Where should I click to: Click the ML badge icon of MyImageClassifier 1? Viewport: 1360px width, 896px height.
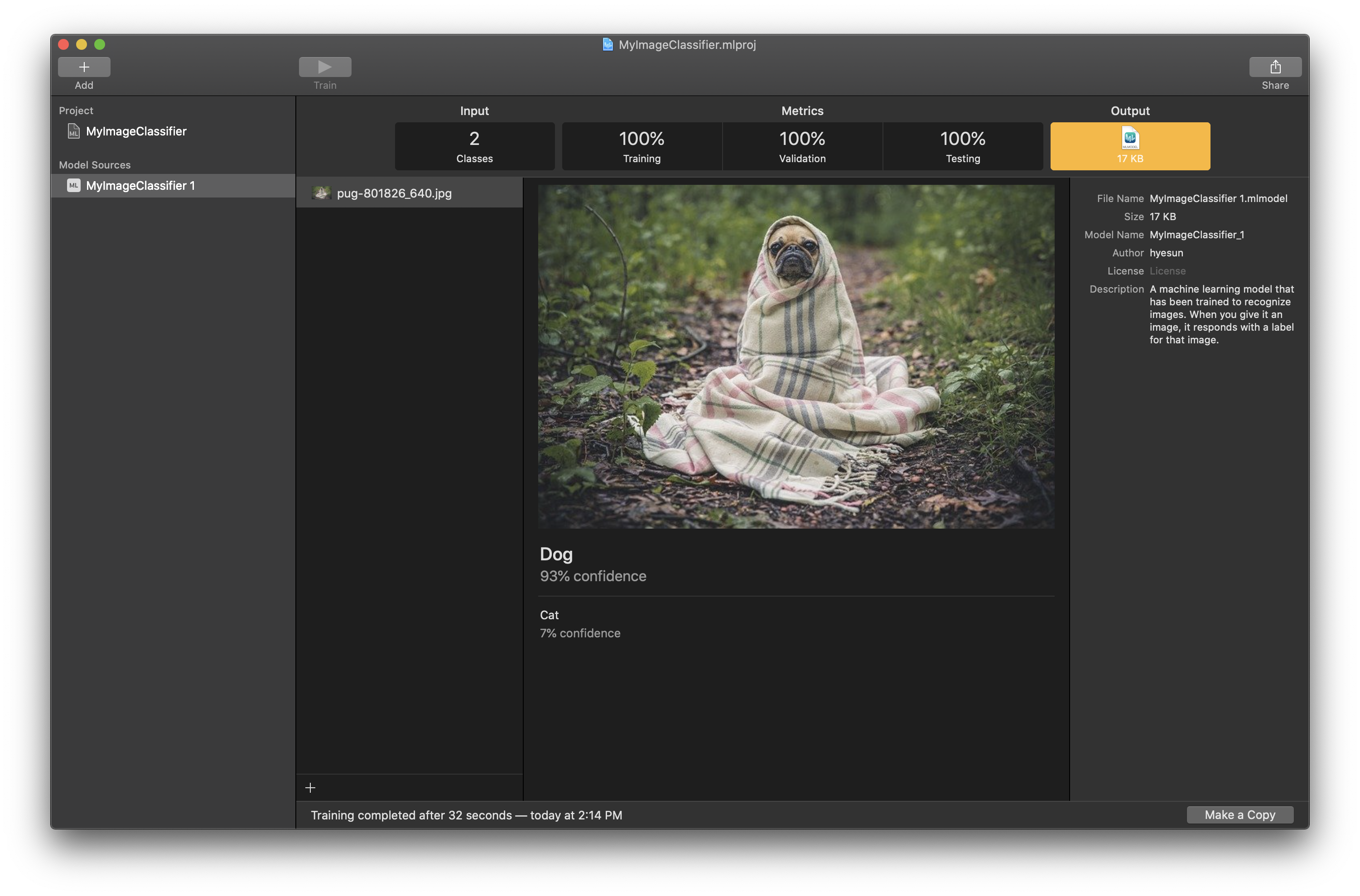(74, 186)
